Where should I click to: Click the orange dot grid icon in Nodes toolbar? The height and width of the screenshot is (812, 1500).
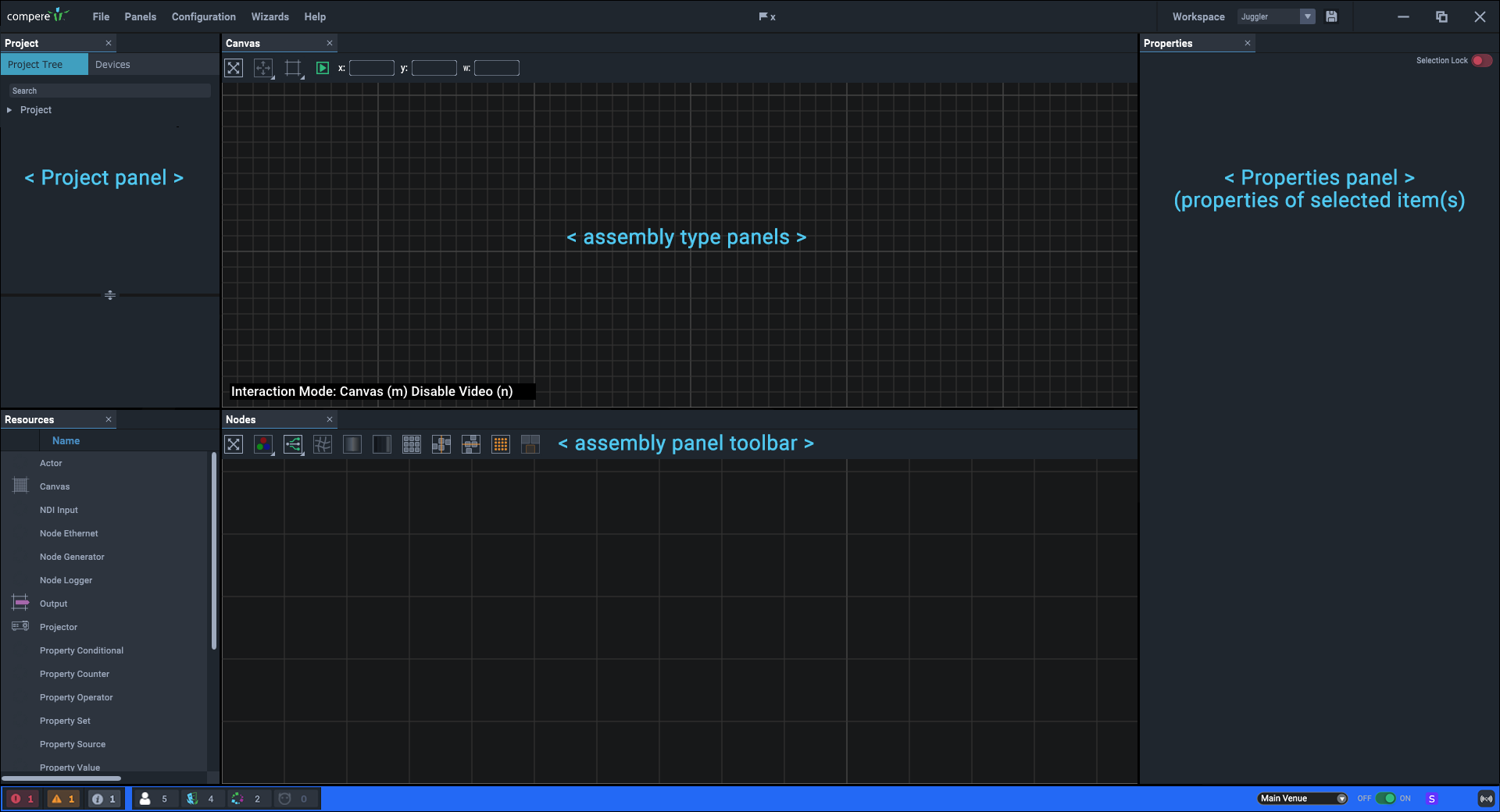[501, 444]
